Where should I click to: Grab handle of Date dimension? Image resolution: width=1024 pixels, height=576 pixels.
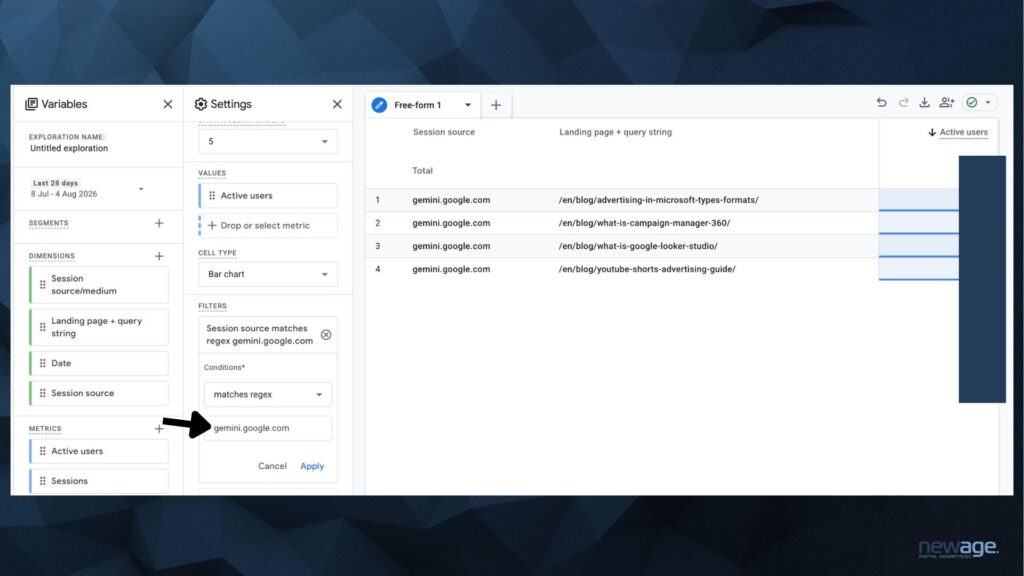(42, 363)
